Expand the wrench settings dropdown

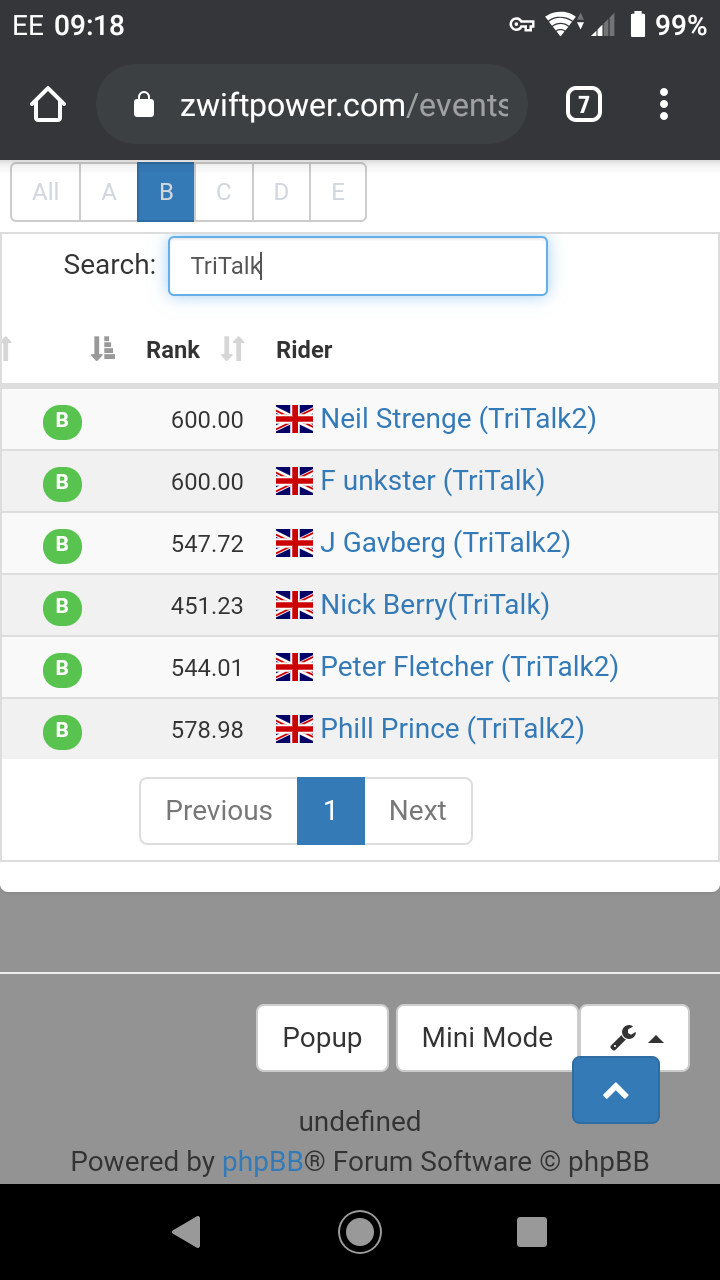point(635,1038)
